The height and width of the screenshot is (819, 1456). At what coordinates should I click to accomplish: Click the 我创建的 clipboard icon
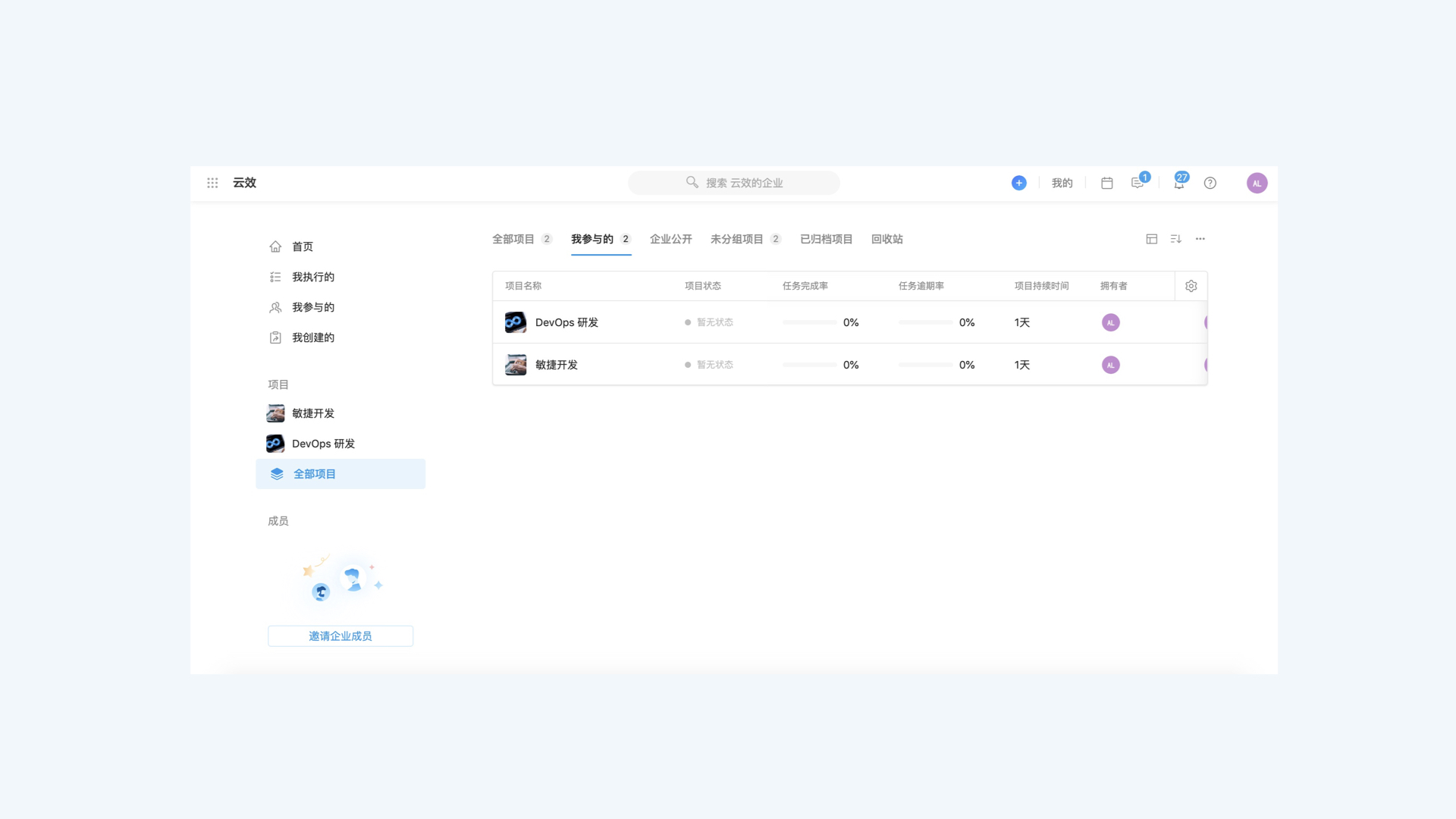tap(275, 337)
